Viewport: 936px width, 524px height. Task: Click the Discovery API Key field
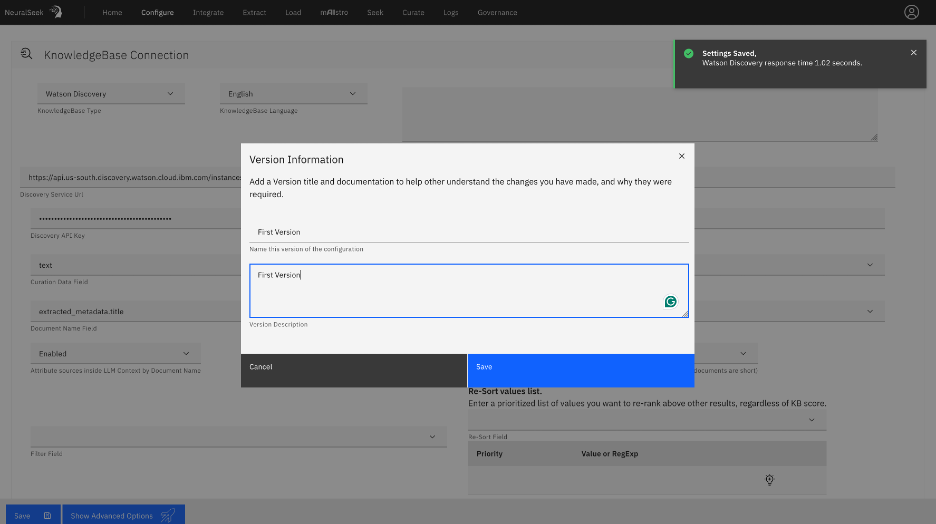136,218
